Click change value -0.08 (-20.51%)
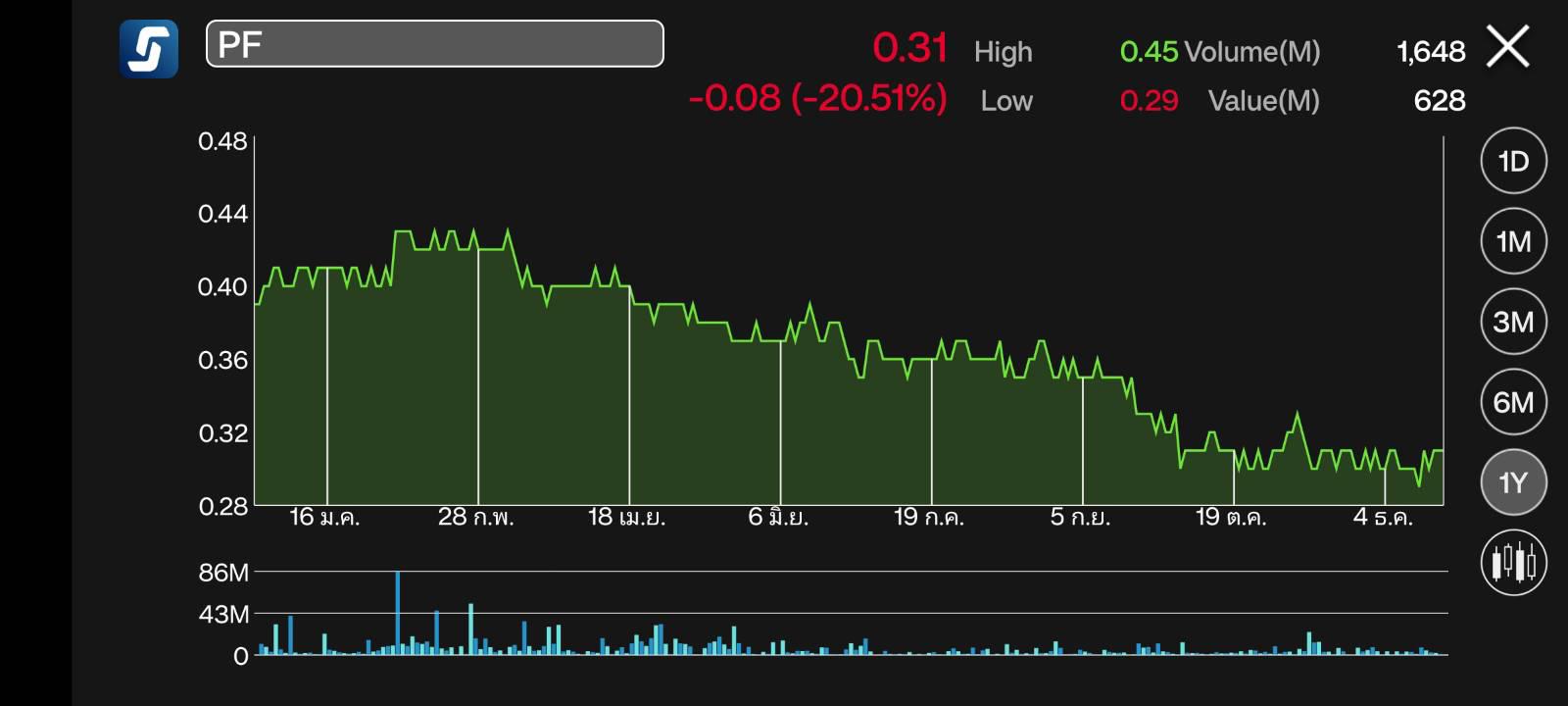This screenshot has width=1568, height=706. click(818, 98)
